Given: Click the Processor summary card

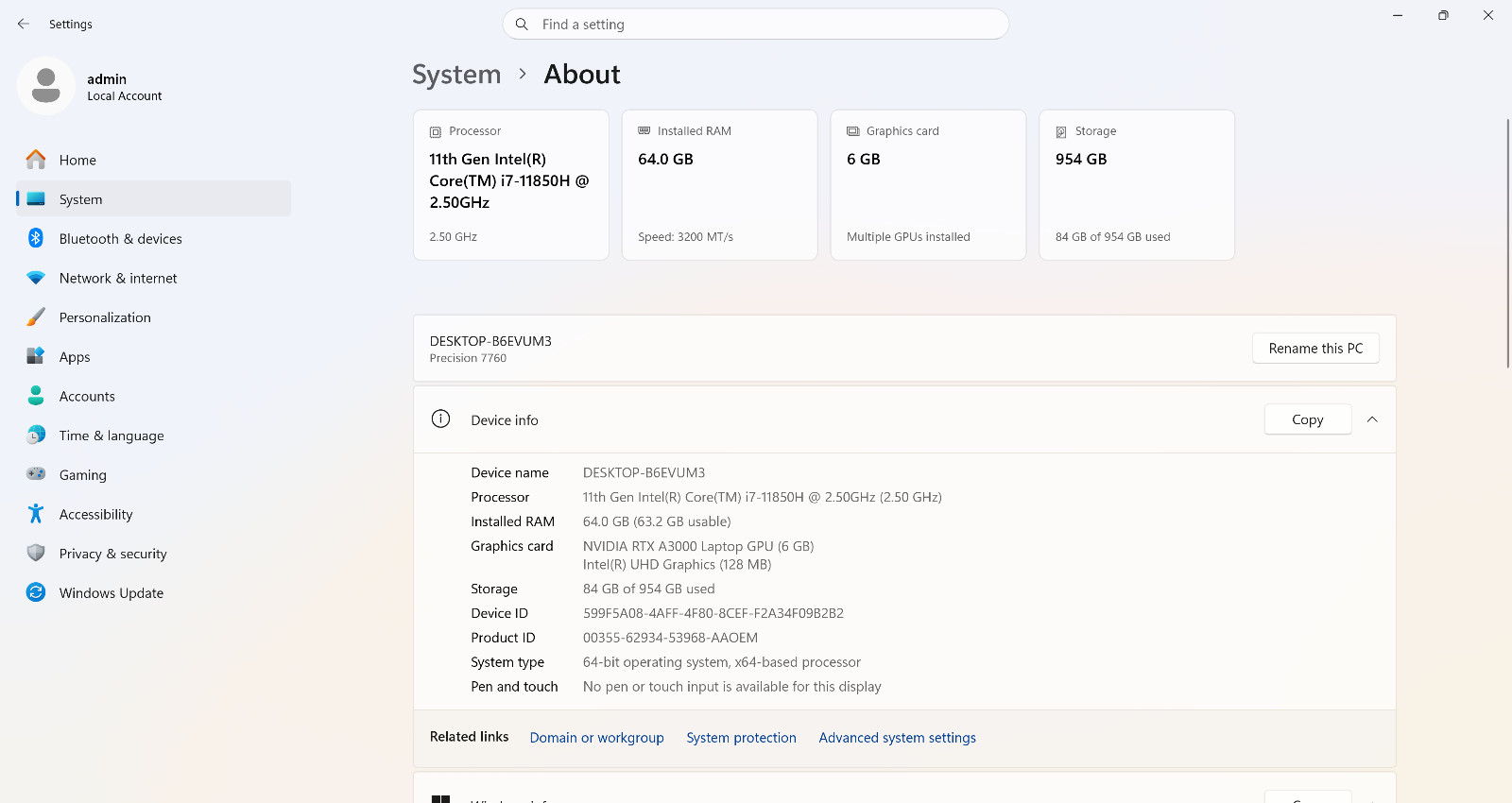Looking at the screenshot, I should click(510, 185).
